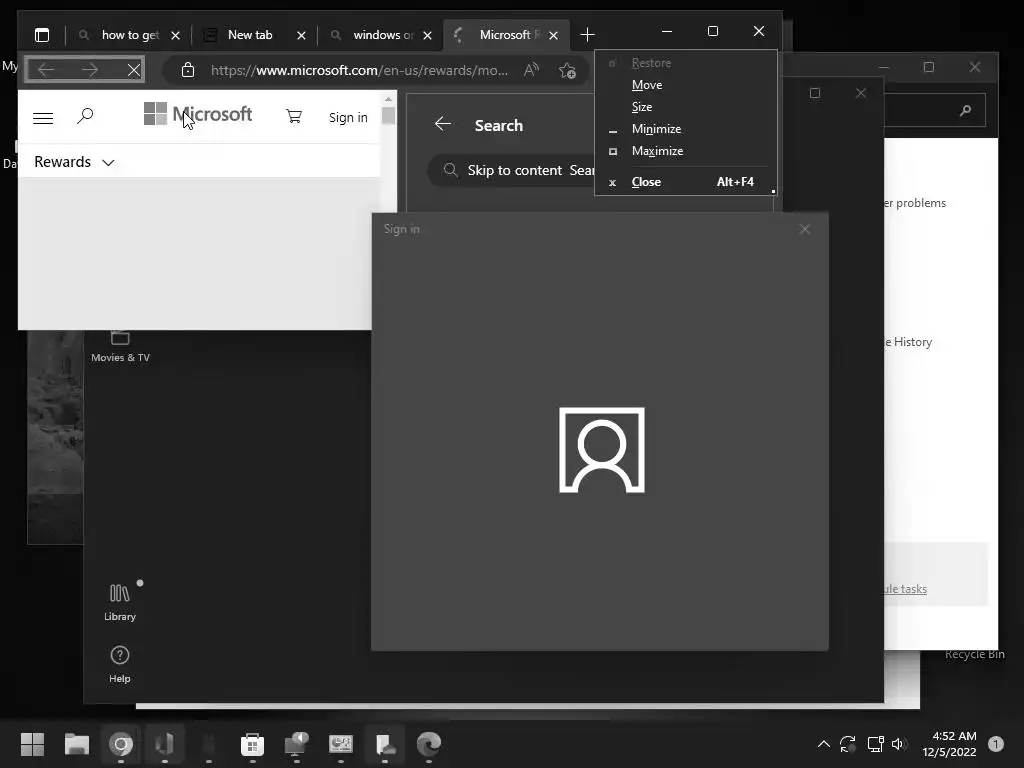Open the Edge tab actions menu icon
1024x768 pixels.
tap(42, 35)
